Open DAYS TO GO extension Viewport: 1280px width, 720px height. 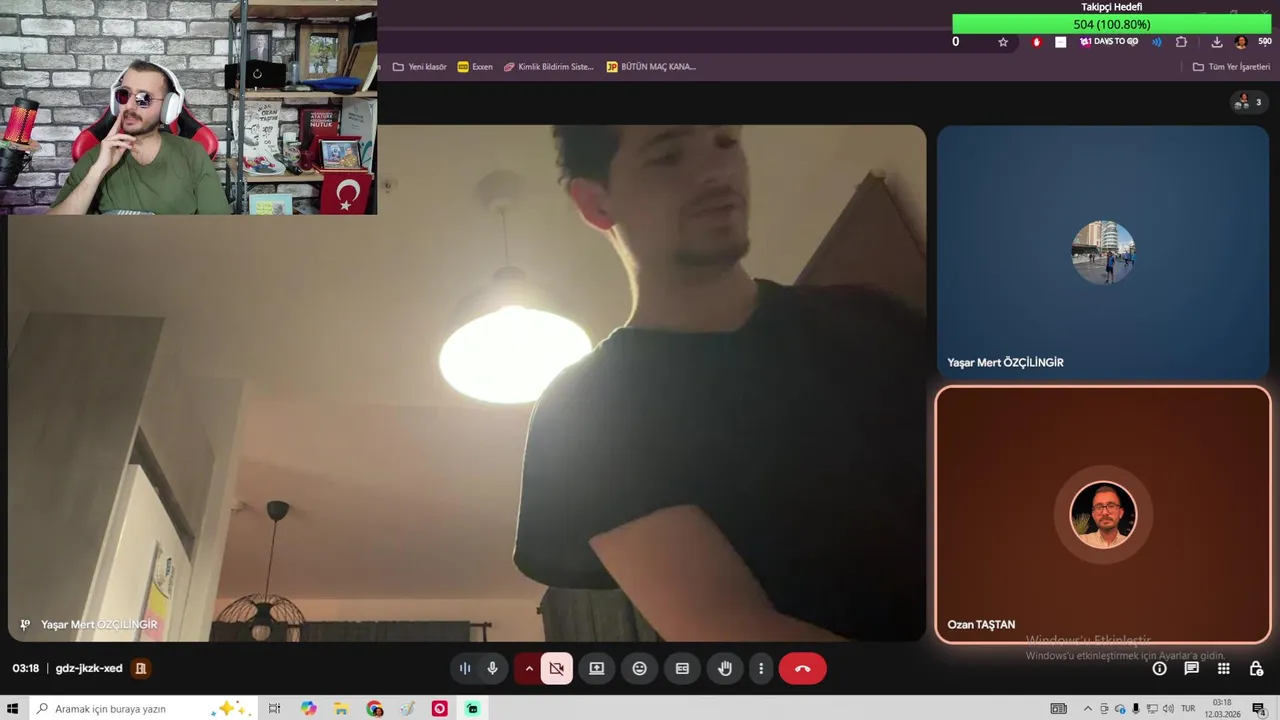tap(1109, 42)
